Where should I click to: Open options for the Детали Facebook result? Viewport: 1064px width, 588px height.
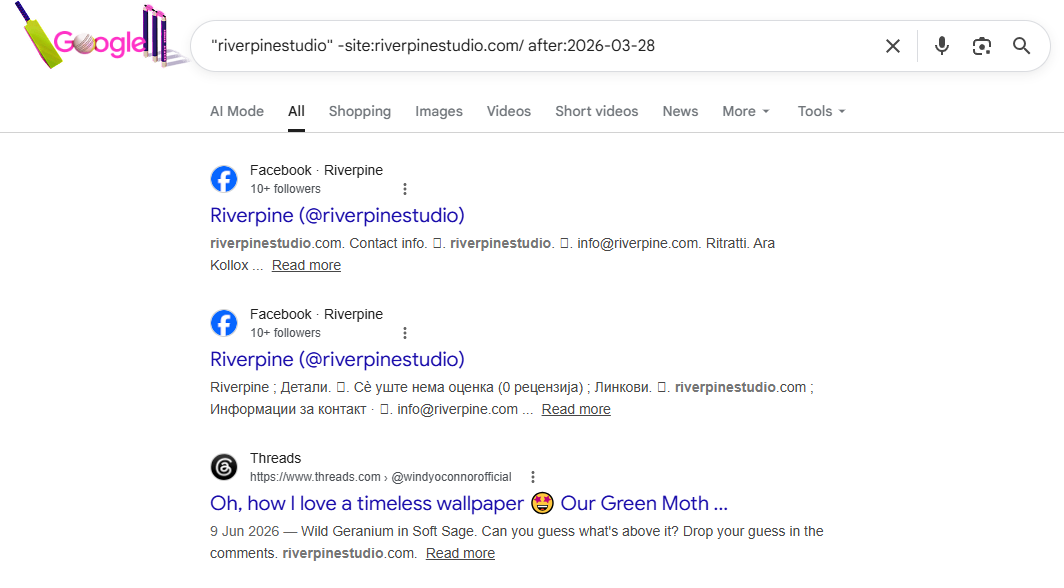(x=404, y=333)
